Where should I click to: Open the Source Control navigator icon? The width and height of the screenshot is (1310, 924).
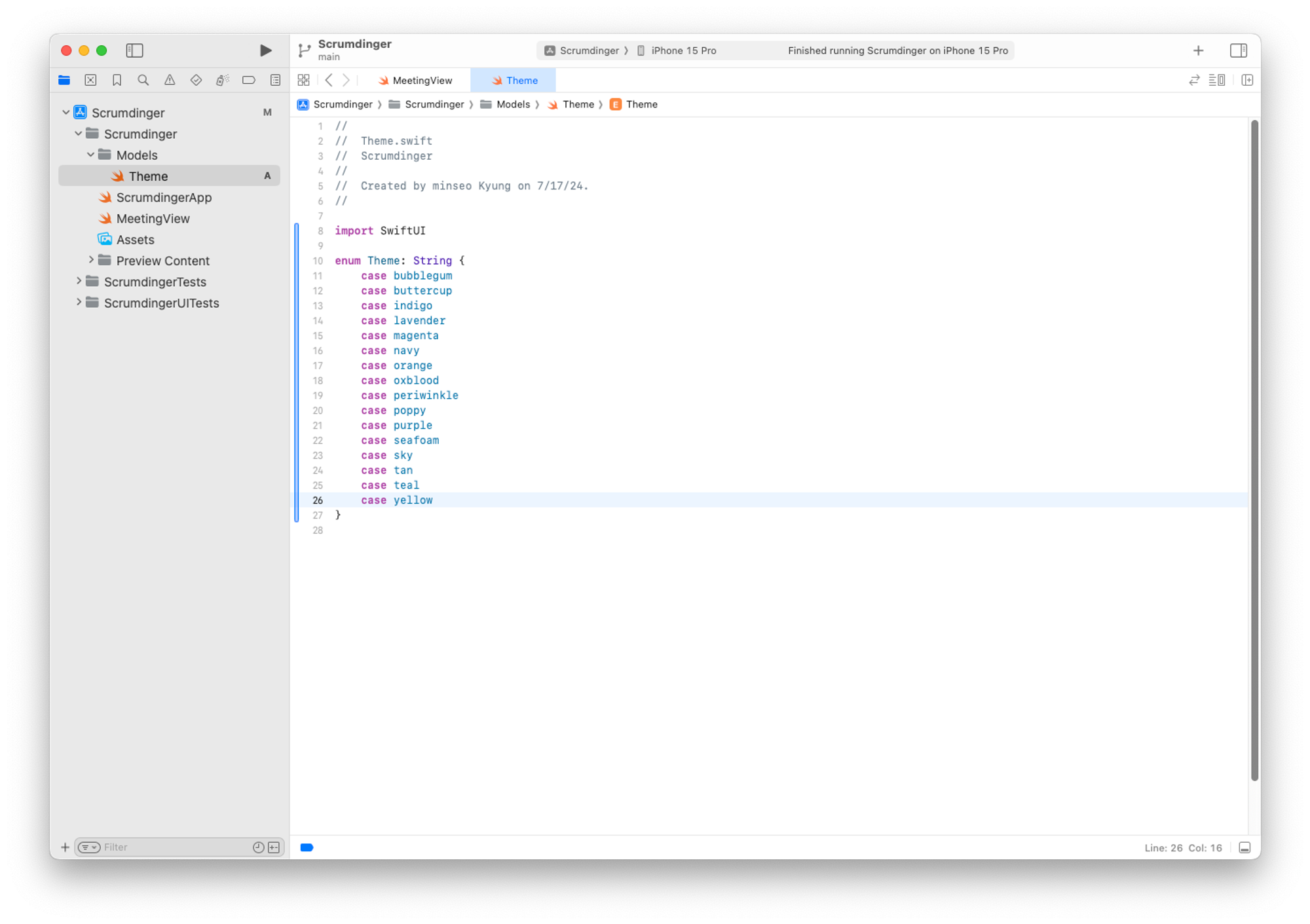pyautogui.click(x=90, y=80)
